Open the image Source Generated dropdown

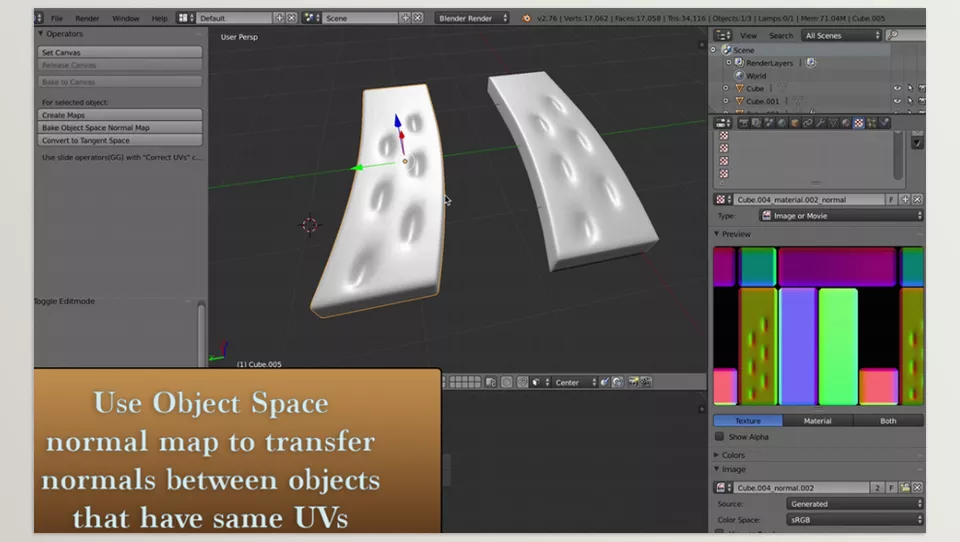(855, 503)
